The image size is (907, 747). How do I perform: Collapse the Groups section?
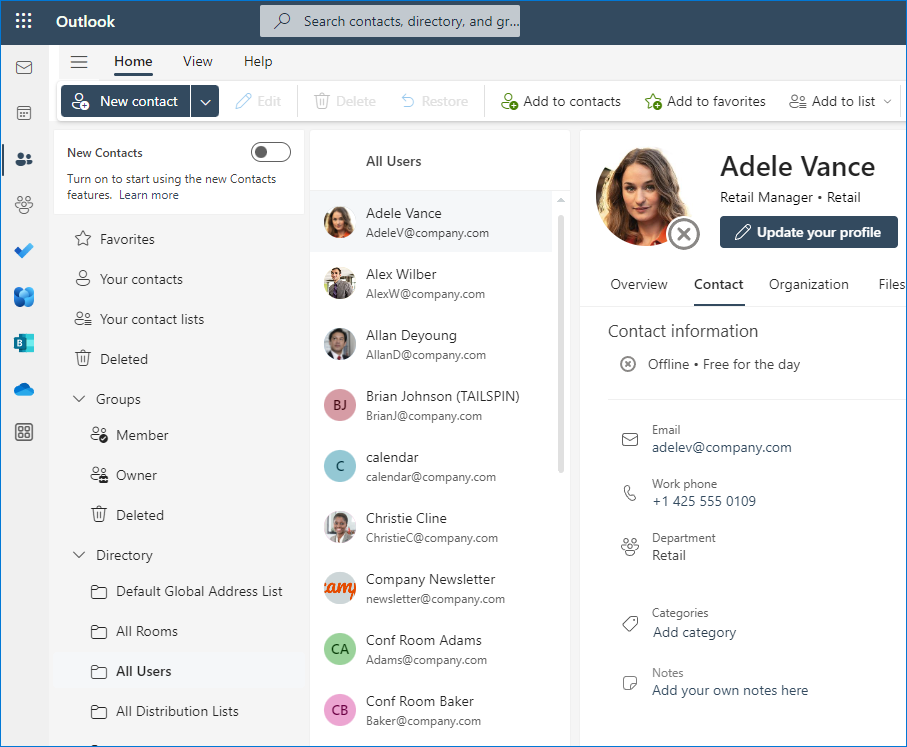[x=79, y=399]
